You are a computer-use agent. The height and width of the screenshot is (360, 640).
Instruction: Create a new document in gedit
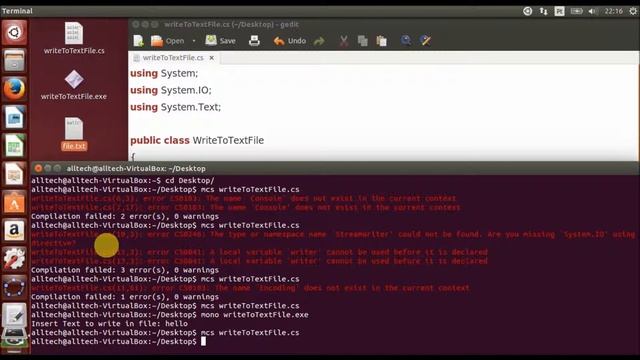click(x=138, y=41)
